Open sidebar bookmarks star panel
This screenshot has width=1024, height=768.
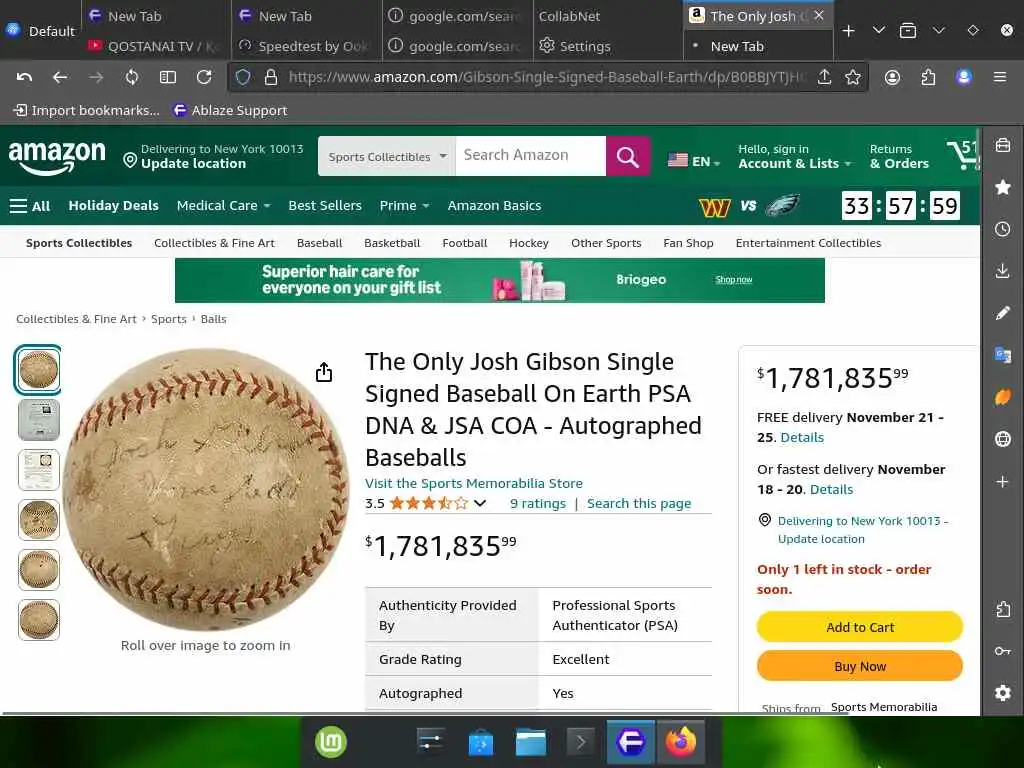pyautogui.click(x=1002, y=187)
